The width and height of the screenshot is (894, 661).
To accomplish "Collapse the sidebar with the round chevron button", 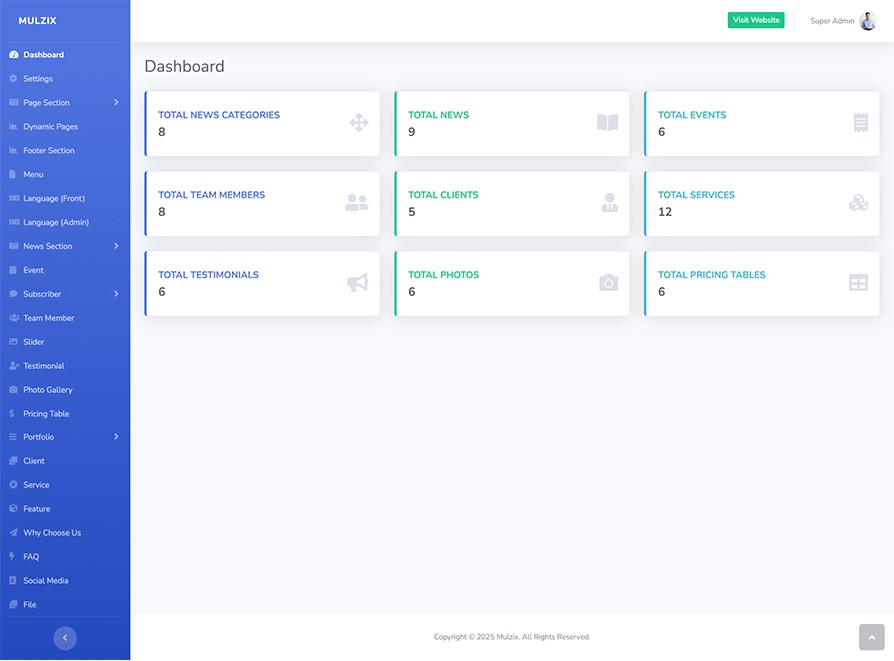I will [x=65, y=638].
